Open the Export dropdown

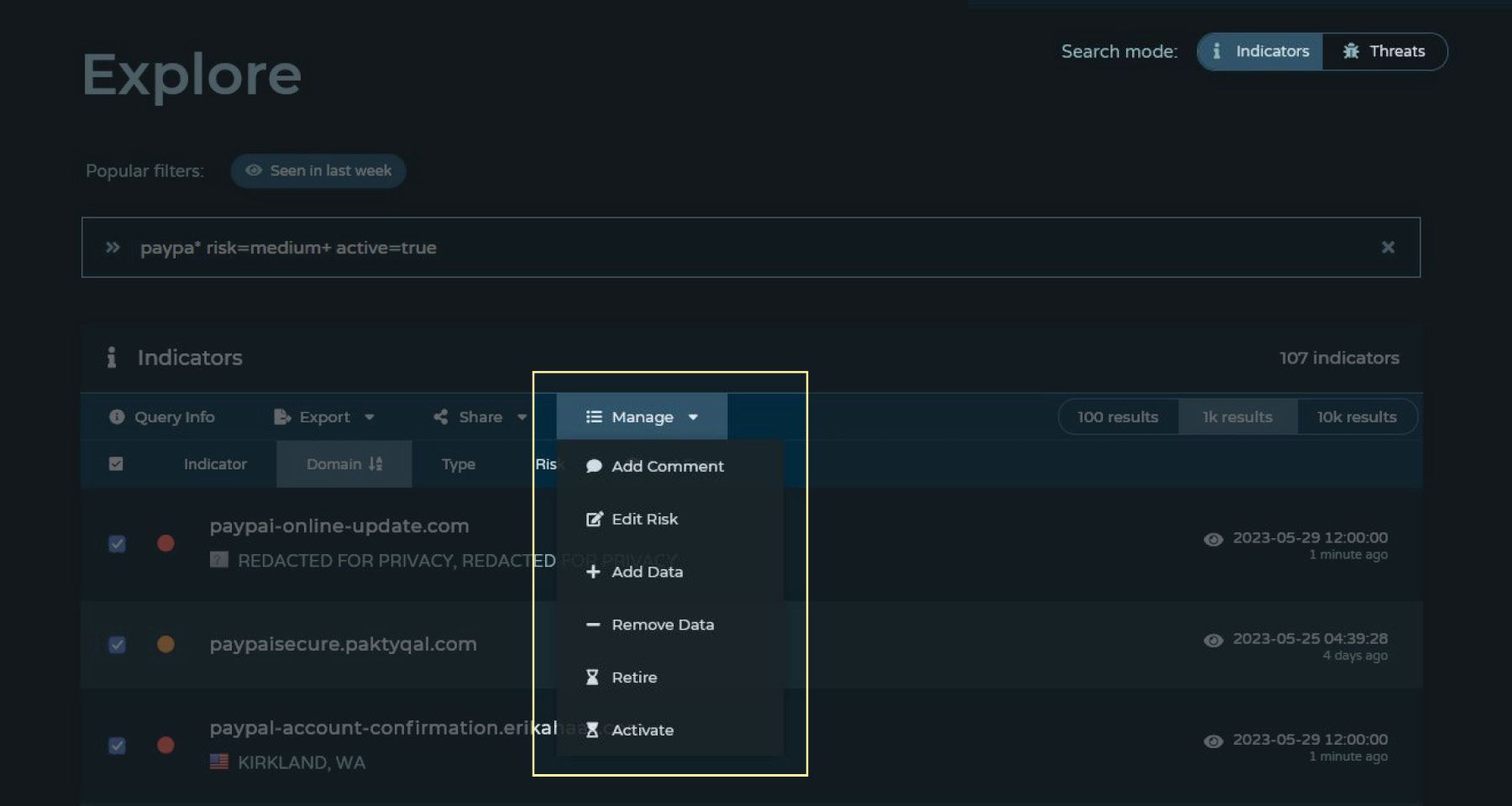(x=324, y=417)
